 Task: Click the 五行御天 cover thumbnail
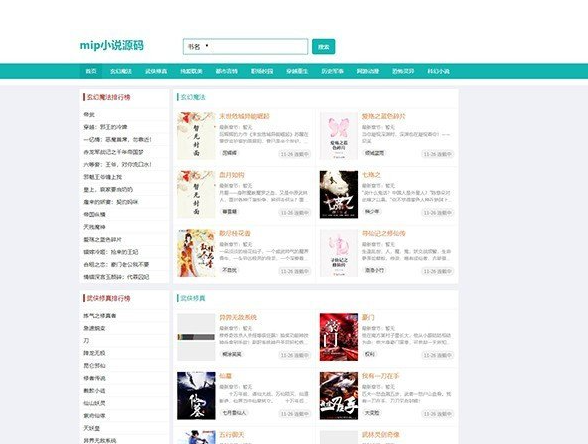point(196,437)
